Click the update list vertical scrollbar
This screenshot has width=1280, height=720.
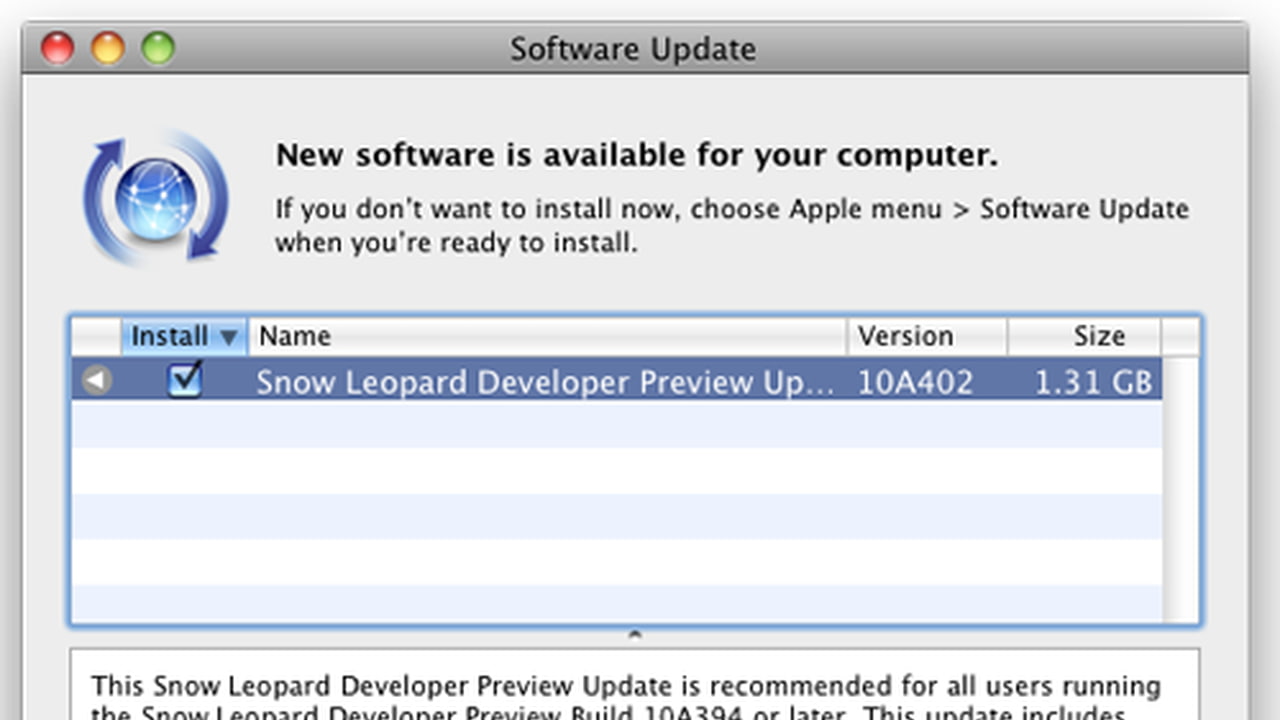1180,488
